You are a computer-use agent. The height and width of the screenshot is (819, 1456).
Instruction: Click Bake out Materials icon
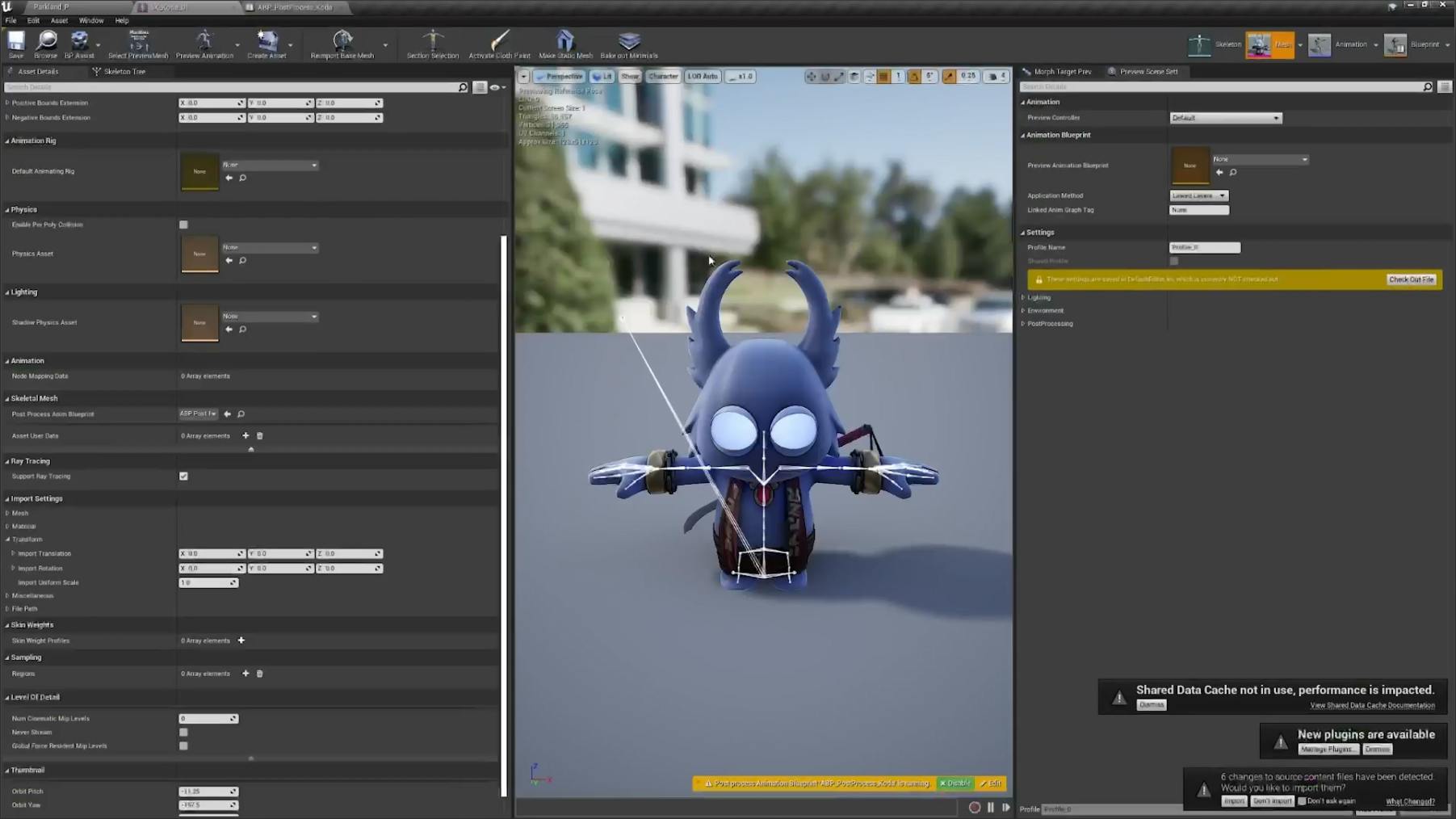click(629, 44)
